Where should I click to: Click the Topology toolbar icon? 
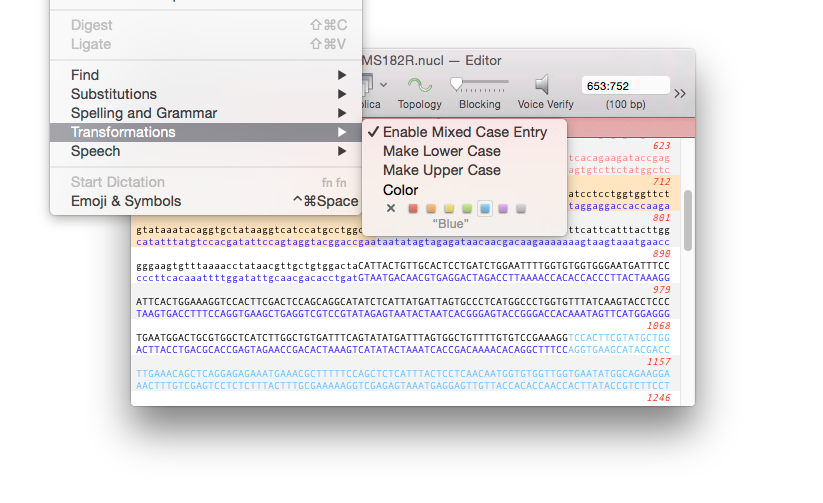tap(420, 85)
